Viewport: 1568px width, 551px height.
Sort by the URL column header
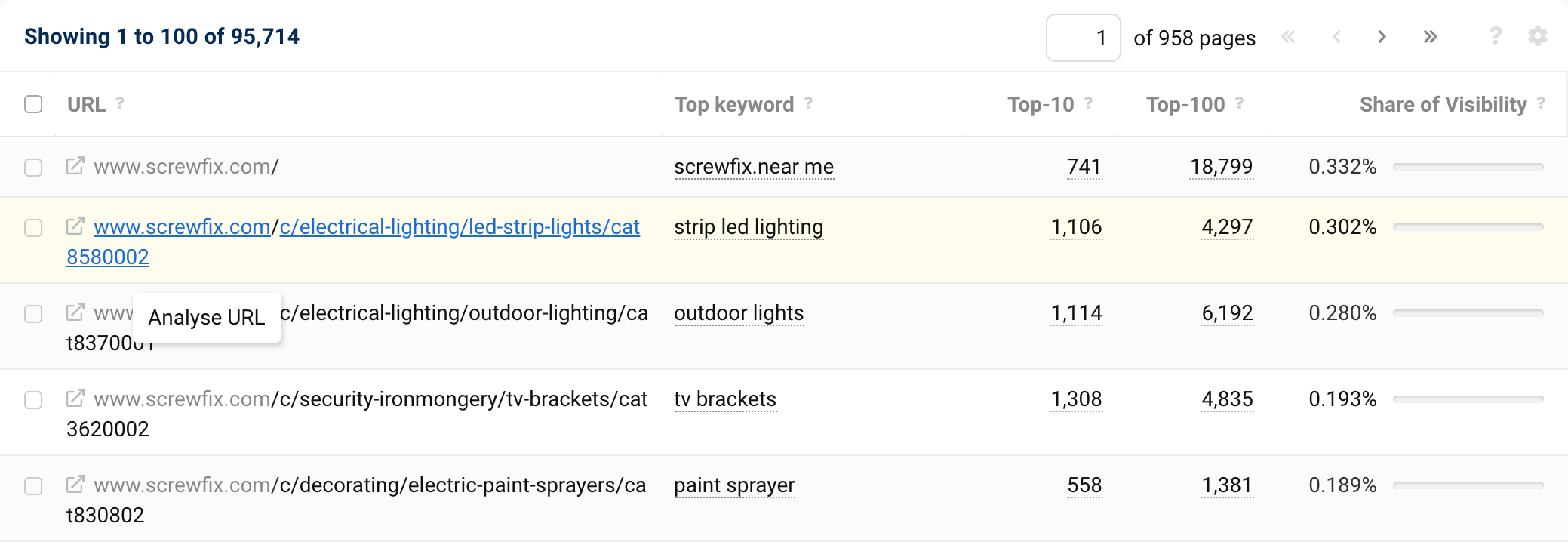click(86, 104)
